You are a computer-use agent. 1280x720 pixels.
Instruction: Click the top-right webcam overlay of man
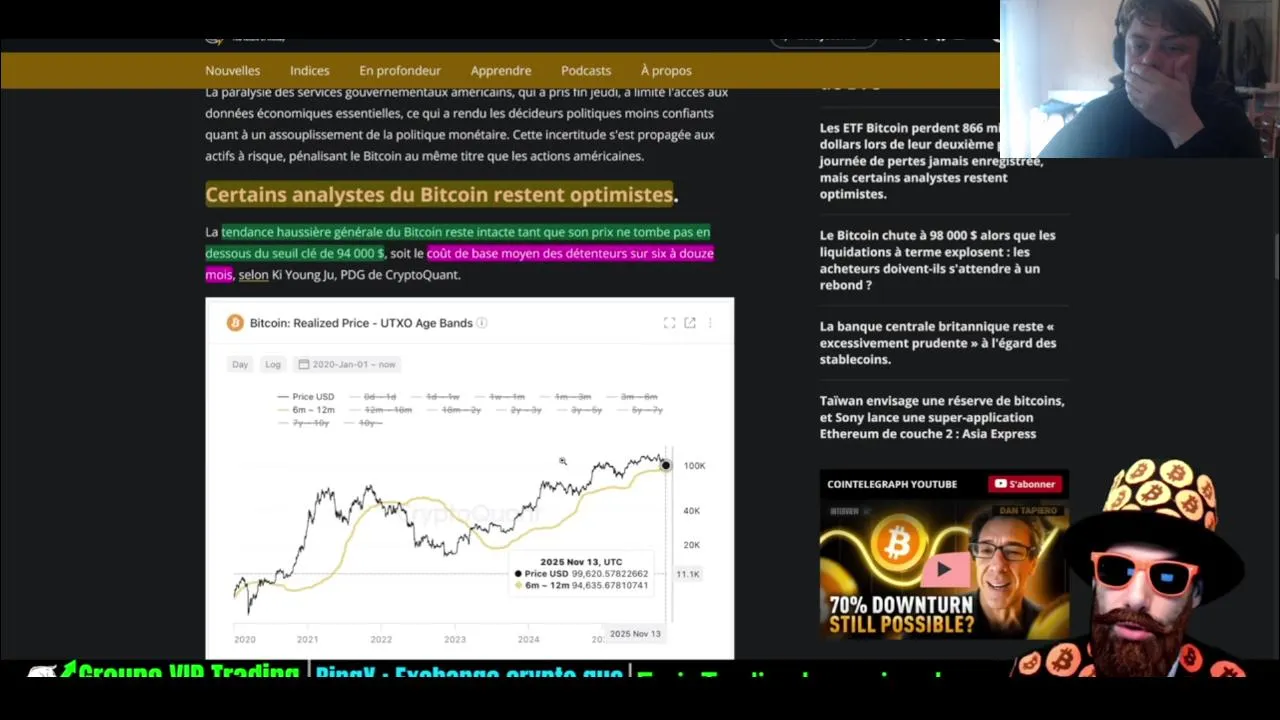coord(1138,79)
